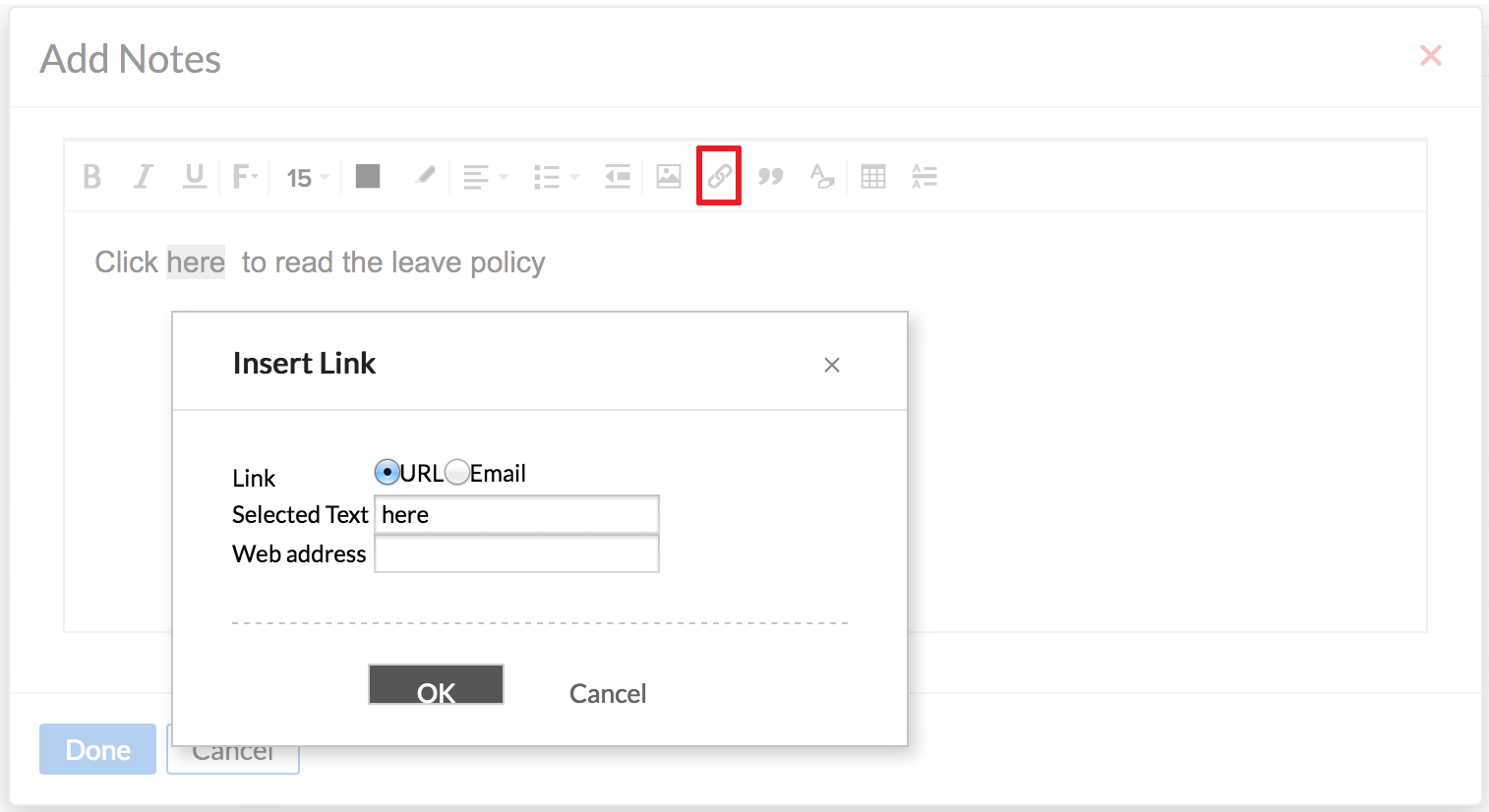
Task: Insert a table using the grid icon
Action: pyautogui.click(x=873, y=177)
